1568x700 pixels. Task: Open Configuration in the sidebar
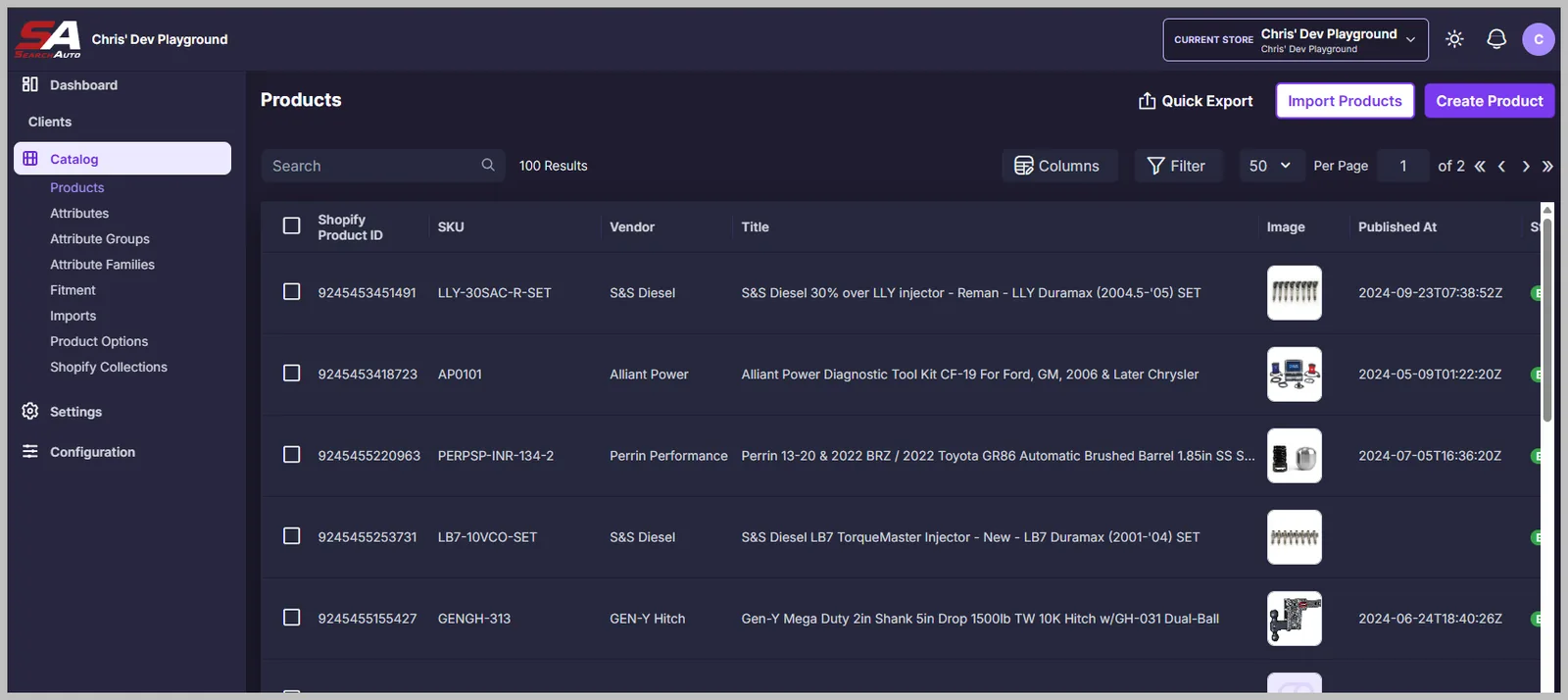coord(92,452)
